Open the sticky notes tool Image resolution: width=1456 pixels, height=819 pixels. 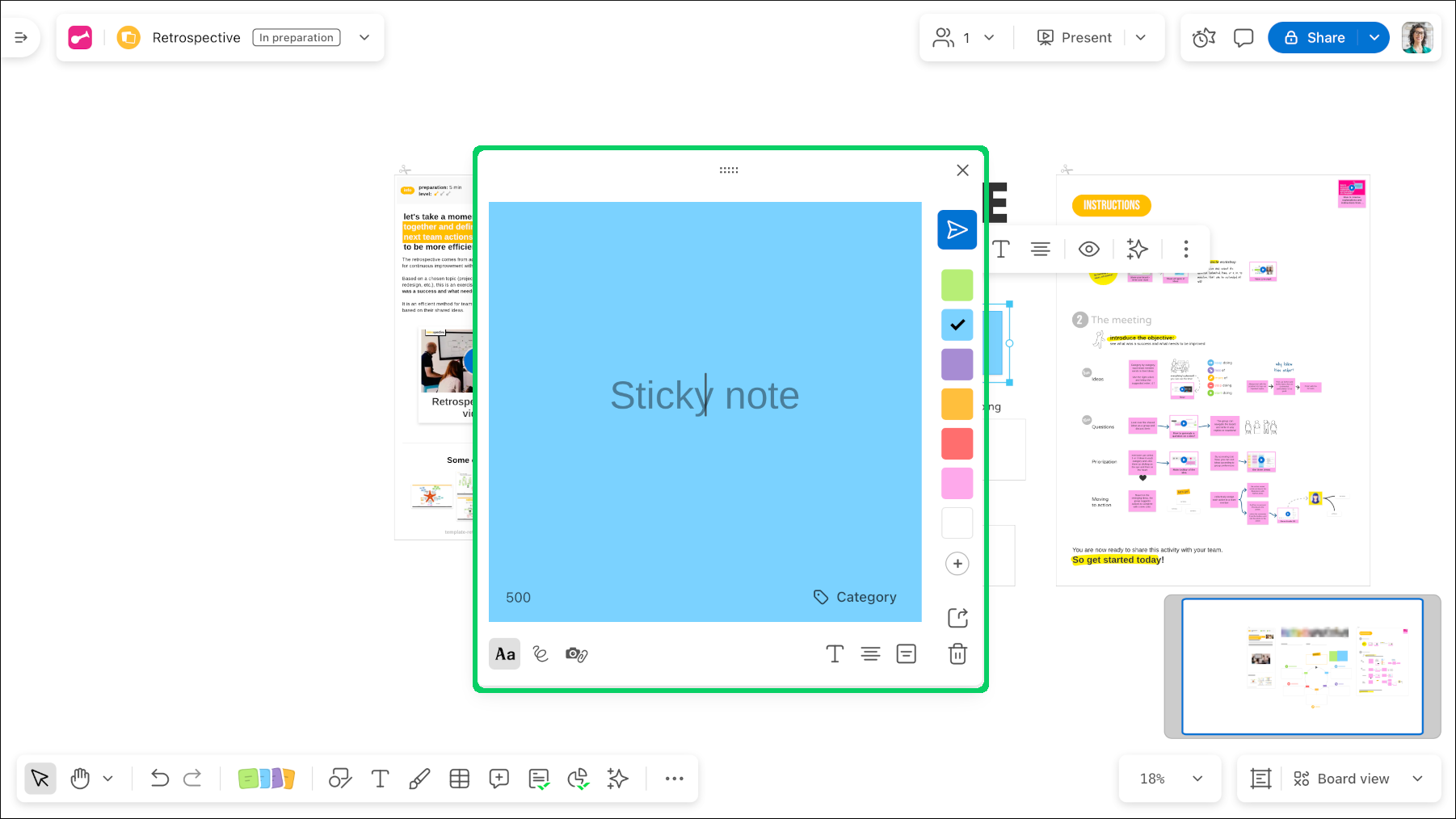[x=266, y=778]
